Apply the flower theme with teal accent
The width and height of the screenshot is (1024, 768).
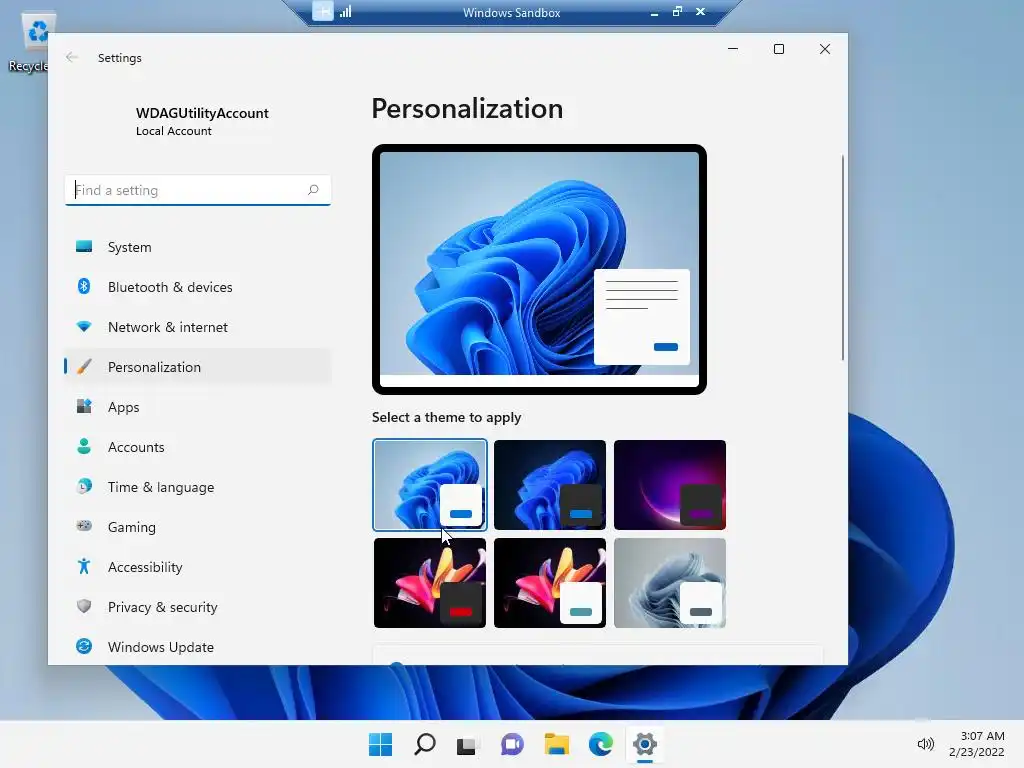550,583
